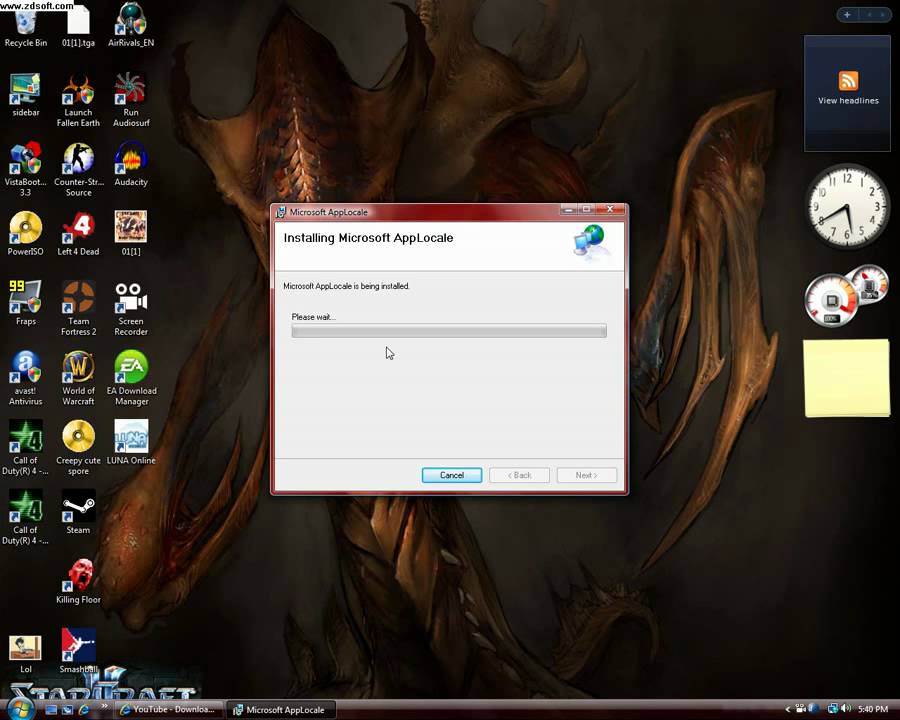Open the volume speaker tray icon
The width and height of the screenshot is (900, 720).
pos(847,709)
